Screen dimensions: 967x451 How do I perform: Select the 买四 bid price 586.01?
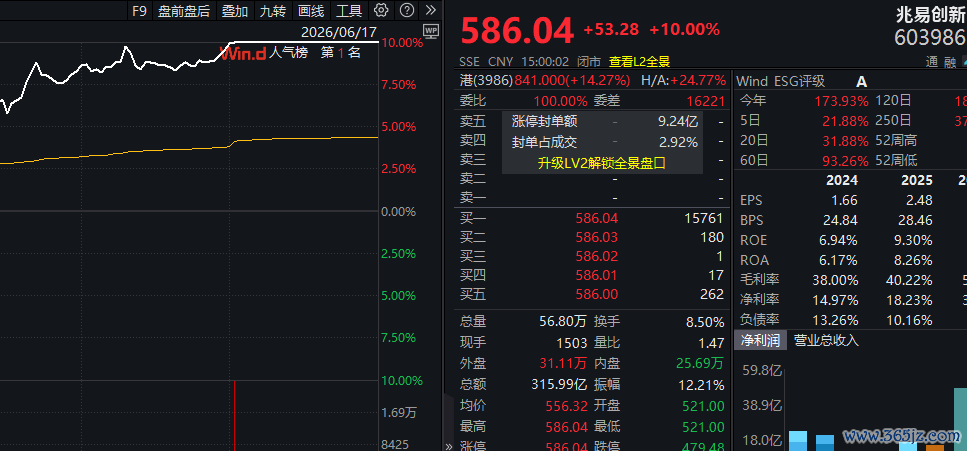point(596,275)
